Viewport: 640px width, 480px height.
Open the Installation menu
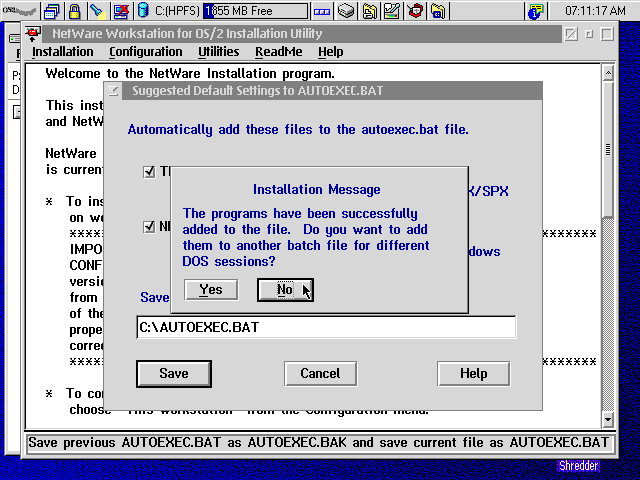(62, 52)
